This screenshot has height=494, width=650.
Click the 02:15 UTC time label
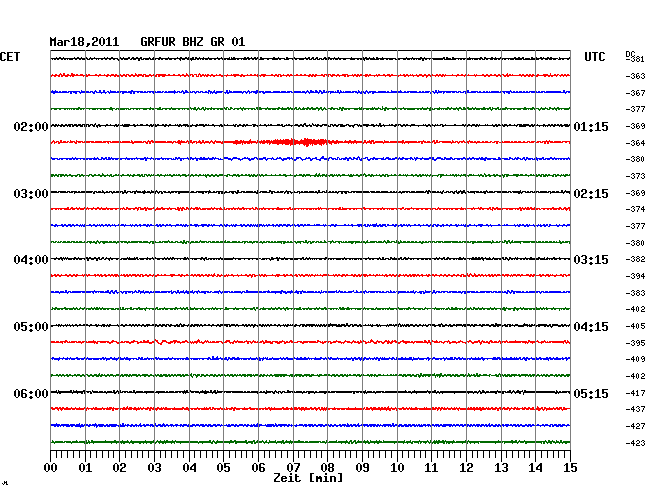click(x=591, y=194)
